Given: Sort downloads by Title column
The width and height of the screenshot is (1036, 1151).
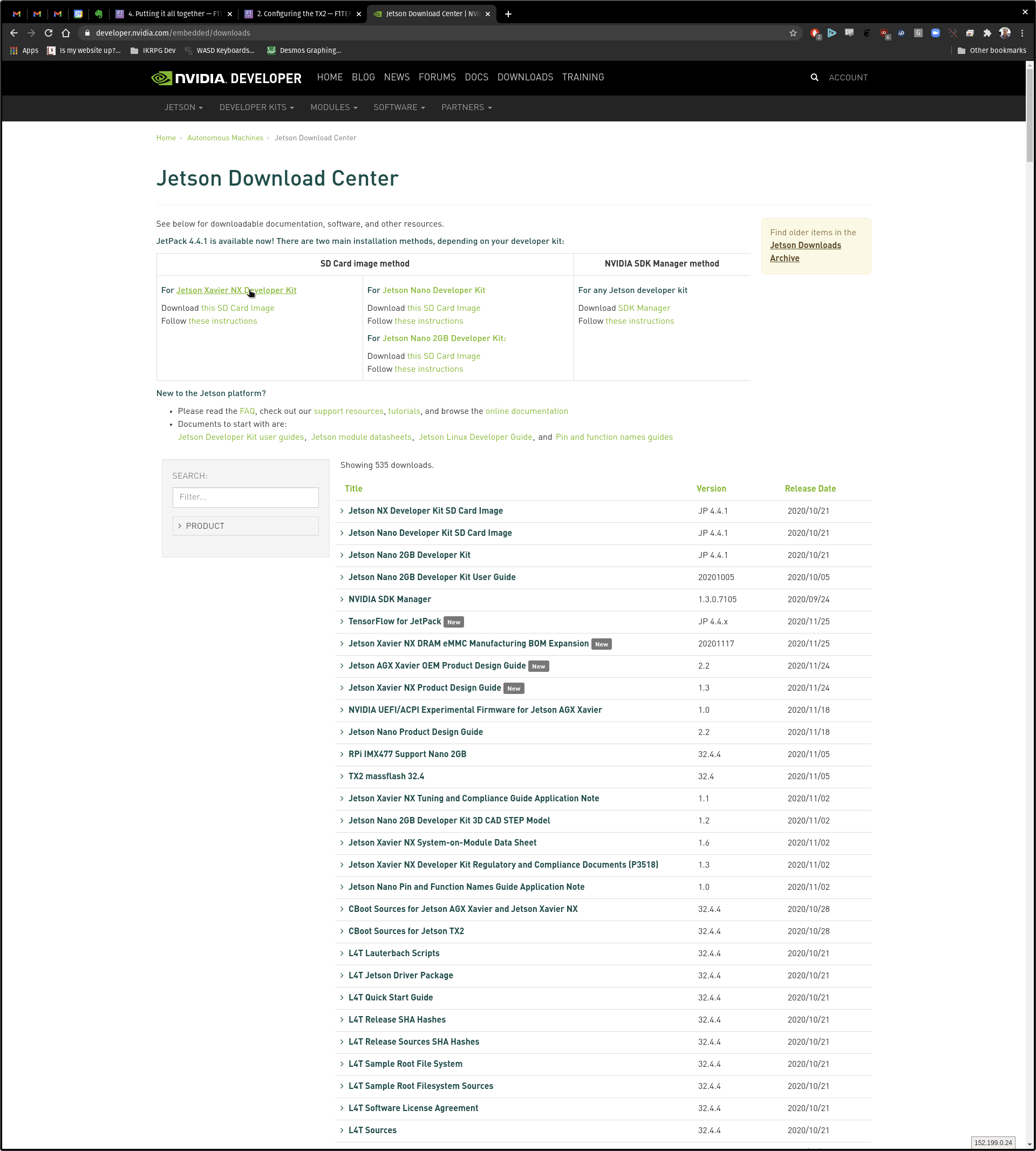Looking at the screenshot, I should click(353, 489).
